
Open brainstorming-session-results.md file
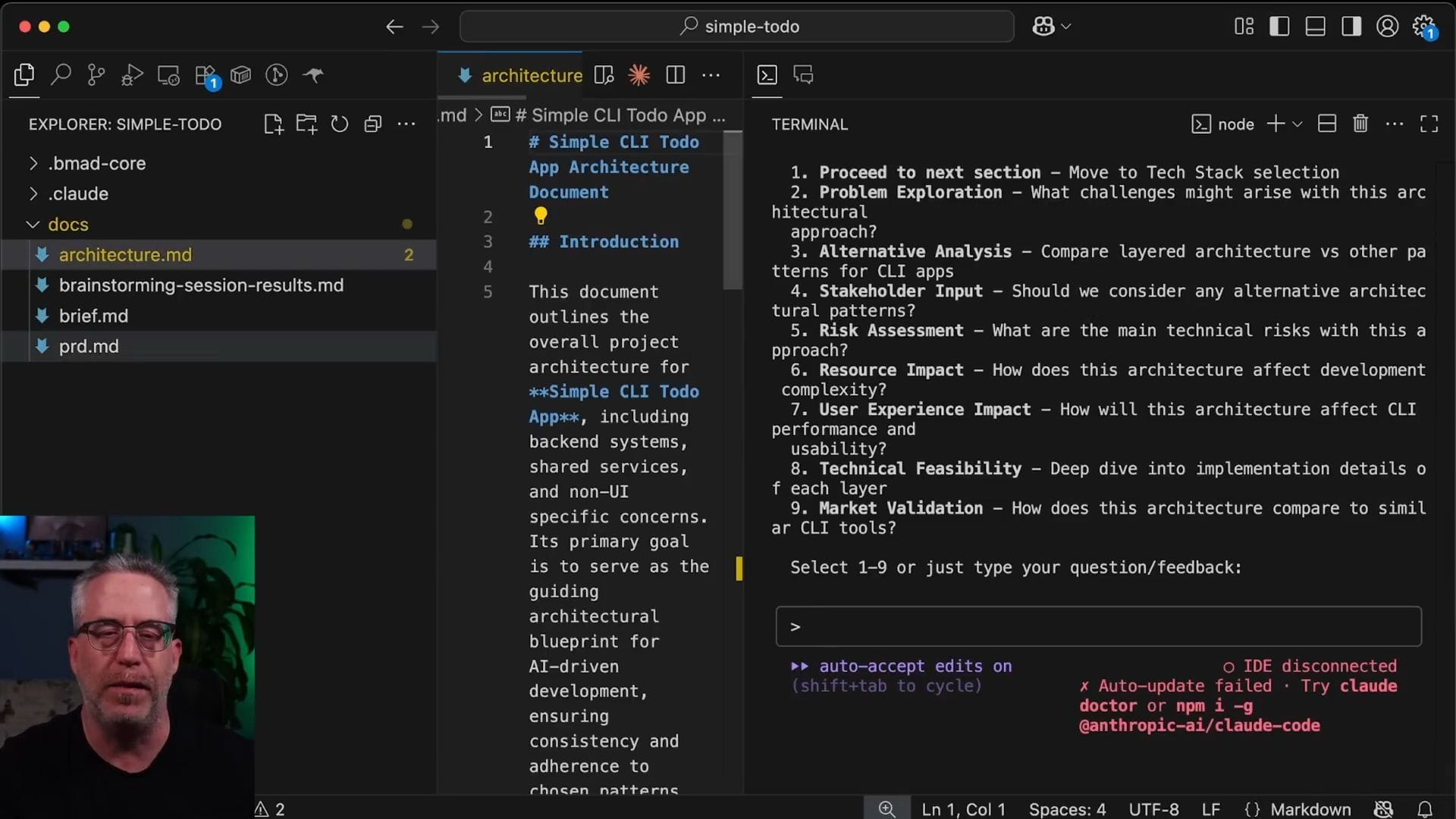point(201,285)
